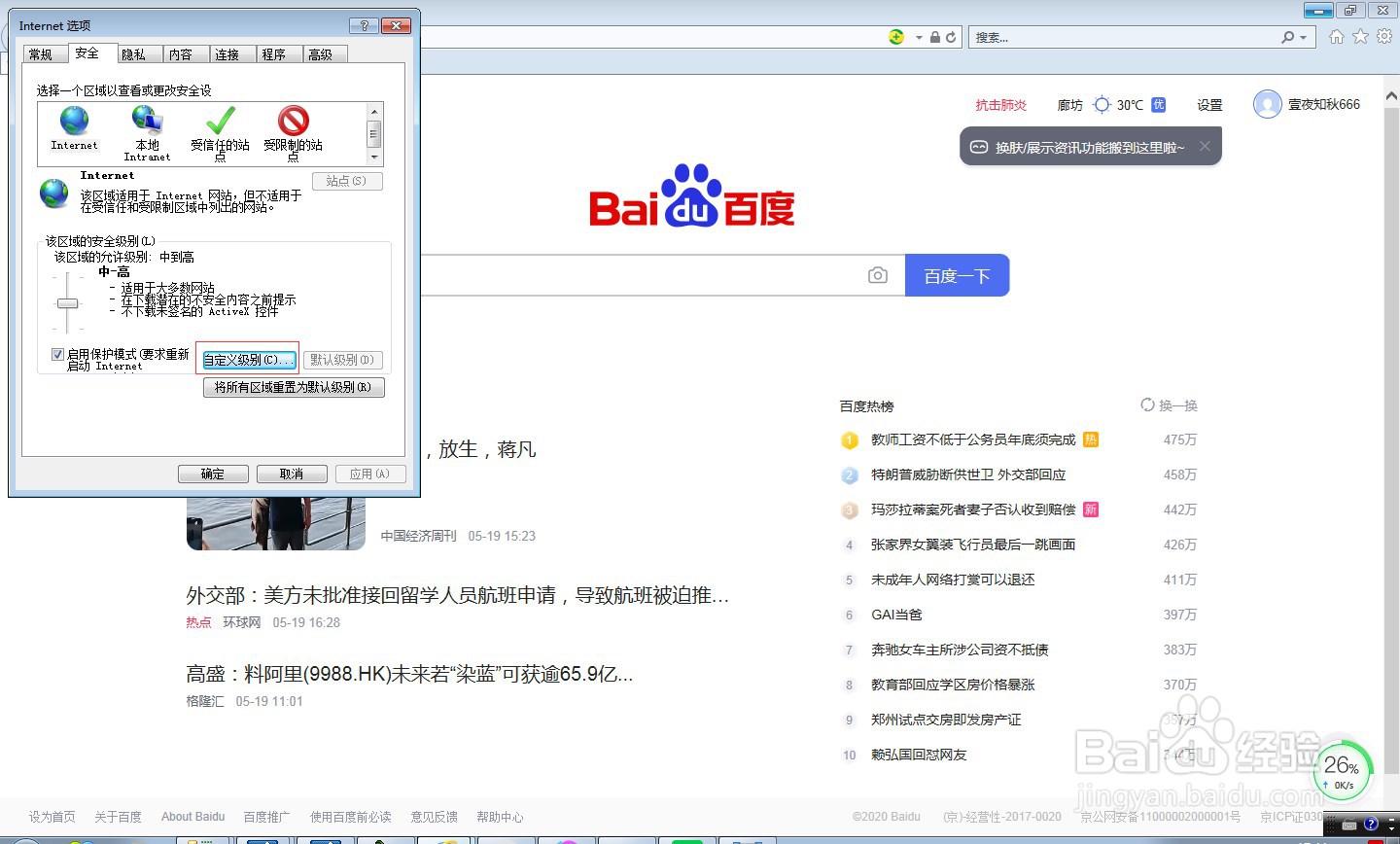
Task: Click 将所有区域重置为默认级别 button
Action: click(294, 387)
